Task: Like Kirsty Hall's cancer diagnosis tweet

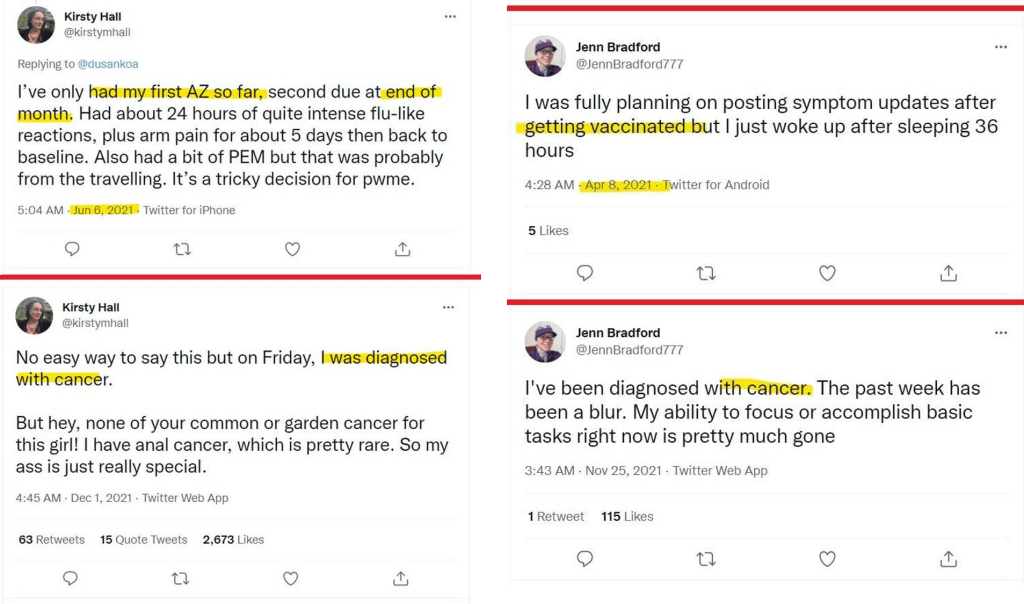Action: (x=290, y=578)
